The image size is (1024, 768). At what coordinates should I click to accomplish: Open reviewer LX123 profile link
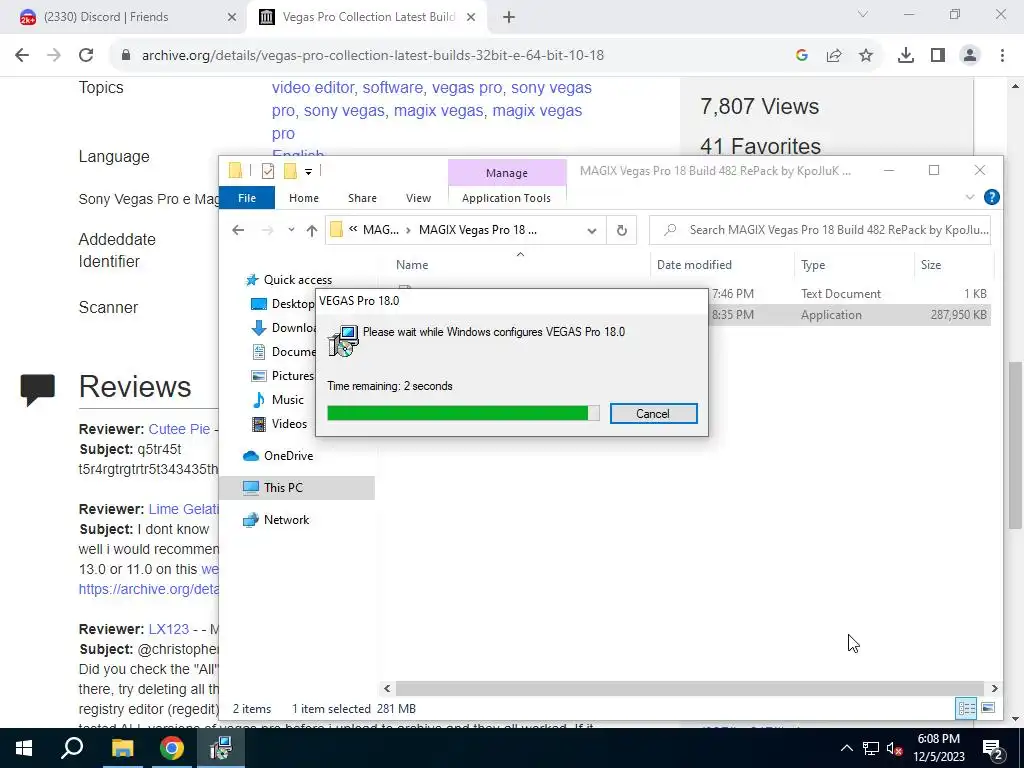168,629
